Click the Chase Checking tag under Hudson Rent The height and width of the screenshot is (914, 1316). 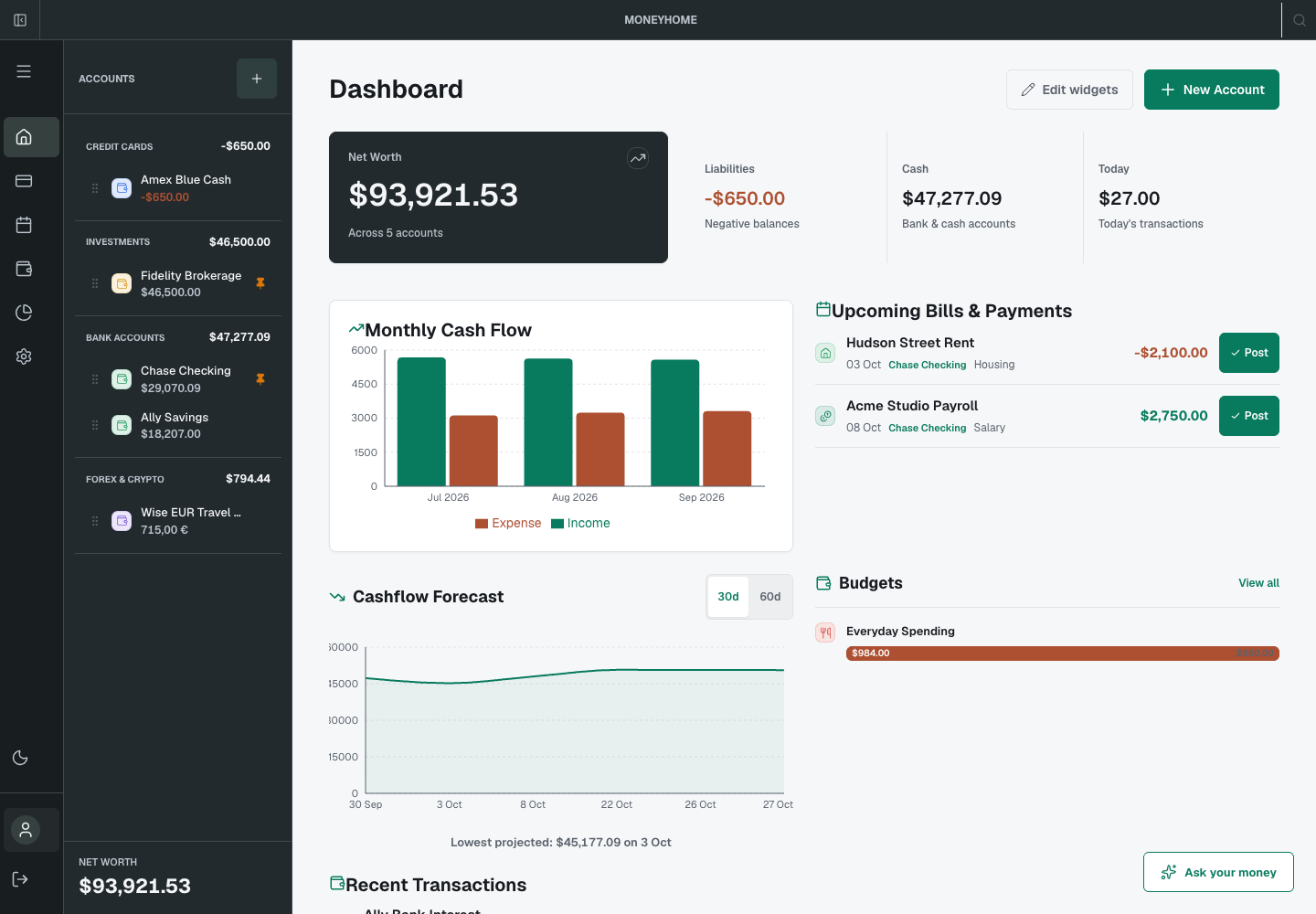927,365
